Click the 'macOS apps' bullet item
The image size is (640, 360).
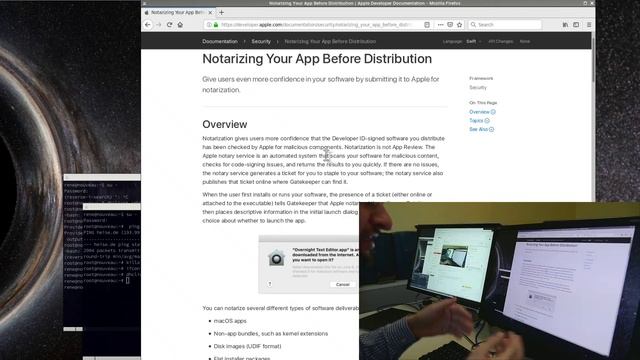[x=230, y=321]
